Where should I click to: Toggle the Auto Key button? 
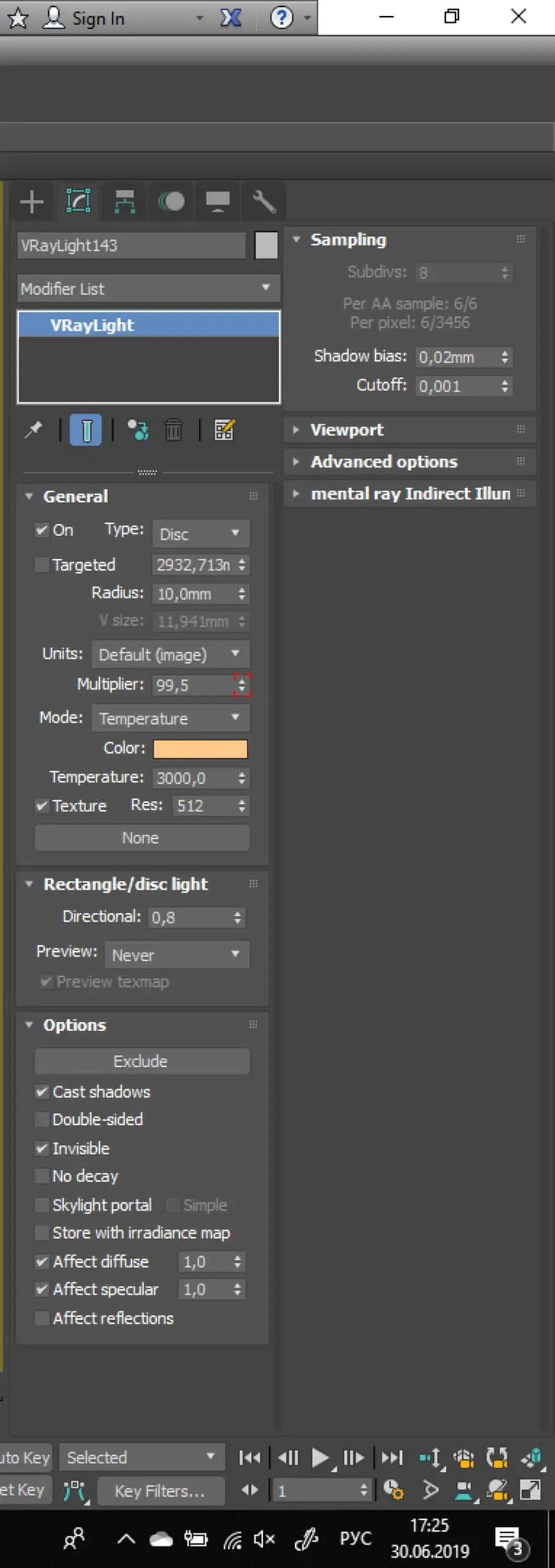click(26, 1457)
